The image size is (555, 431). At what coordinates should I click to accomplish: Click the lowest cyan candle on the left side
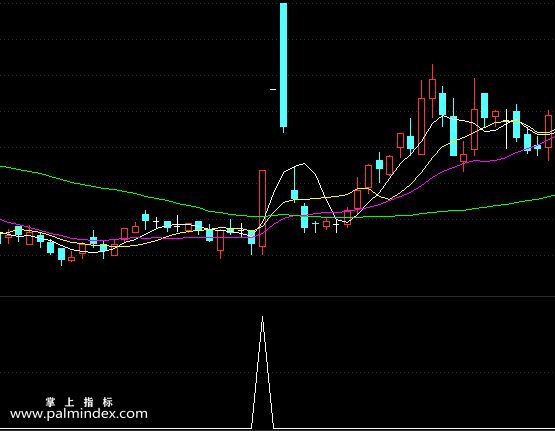click(x=62, y=255)
